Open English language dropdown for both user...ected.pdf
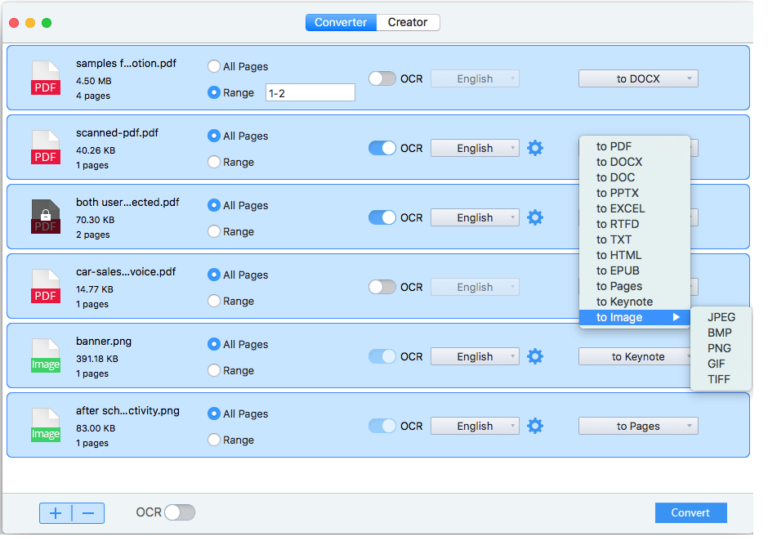 coord(475,217)
